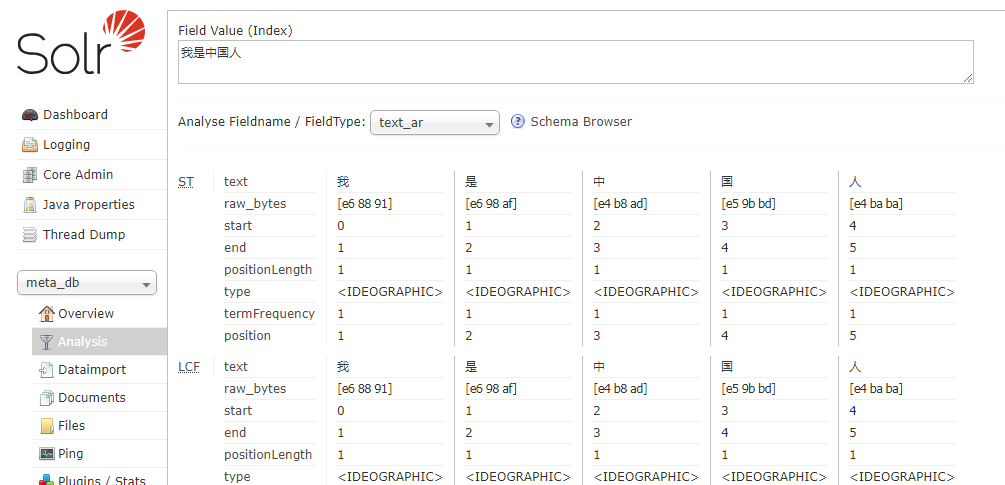The image size is (1005, 485).
Task: Click the Core Admin server icon
Action: (x=29, y=175)
